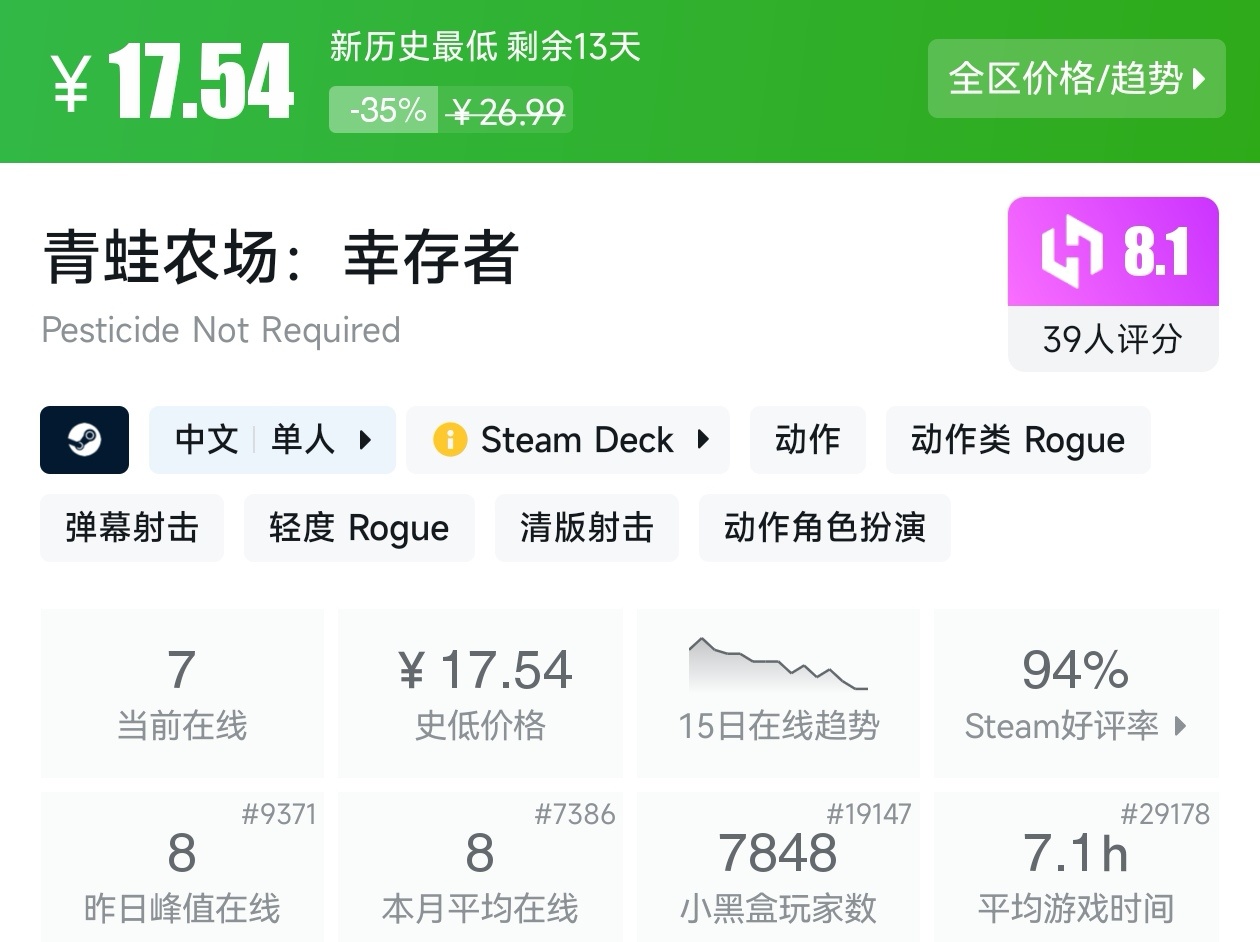1260x942 pixels.
Task: Tap the 小黑盒玩家数 player count stat
Action: click(x=778, y=868)
